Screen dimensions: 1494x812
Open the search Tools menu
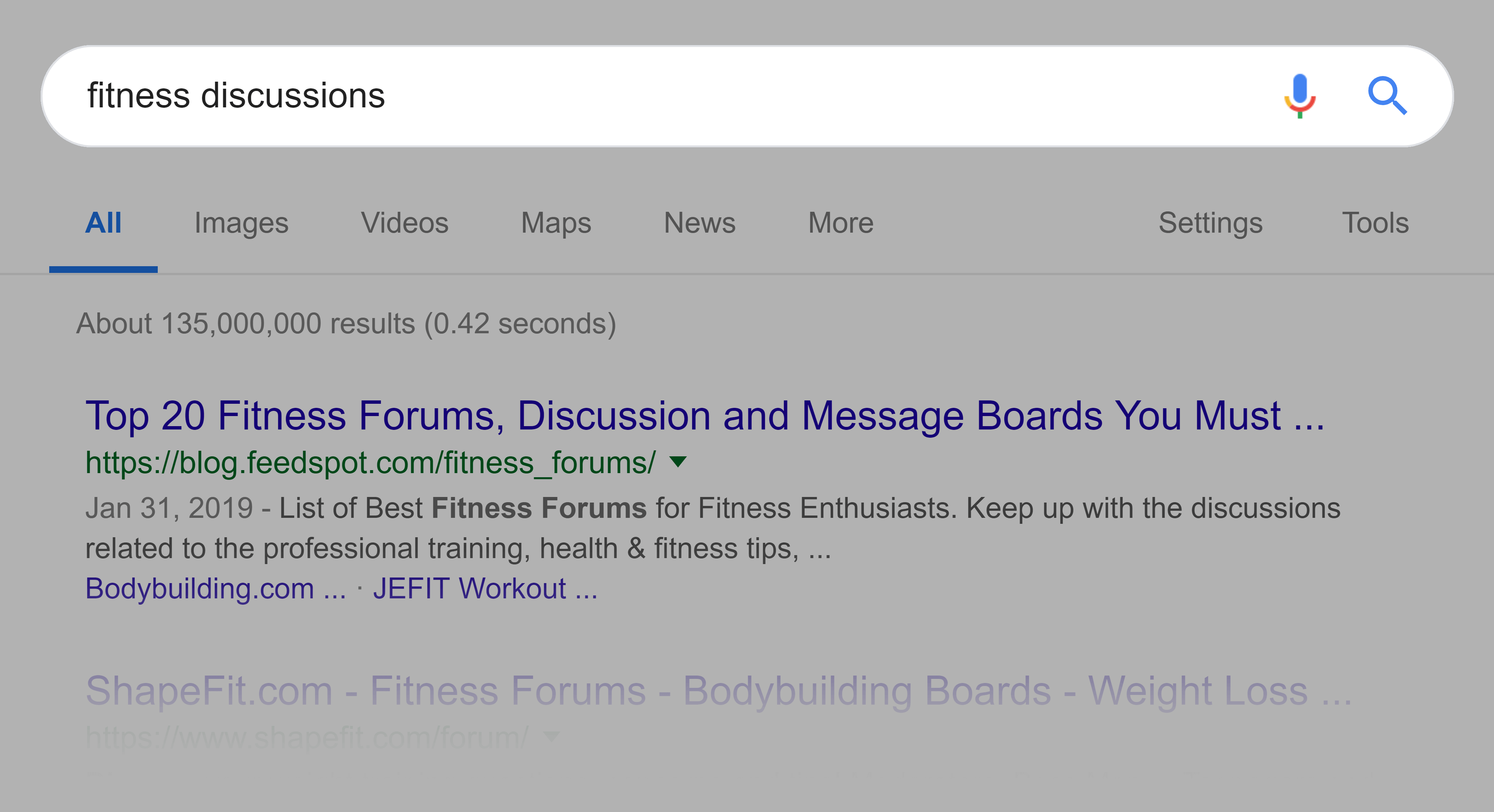[x=1375, y=223]
